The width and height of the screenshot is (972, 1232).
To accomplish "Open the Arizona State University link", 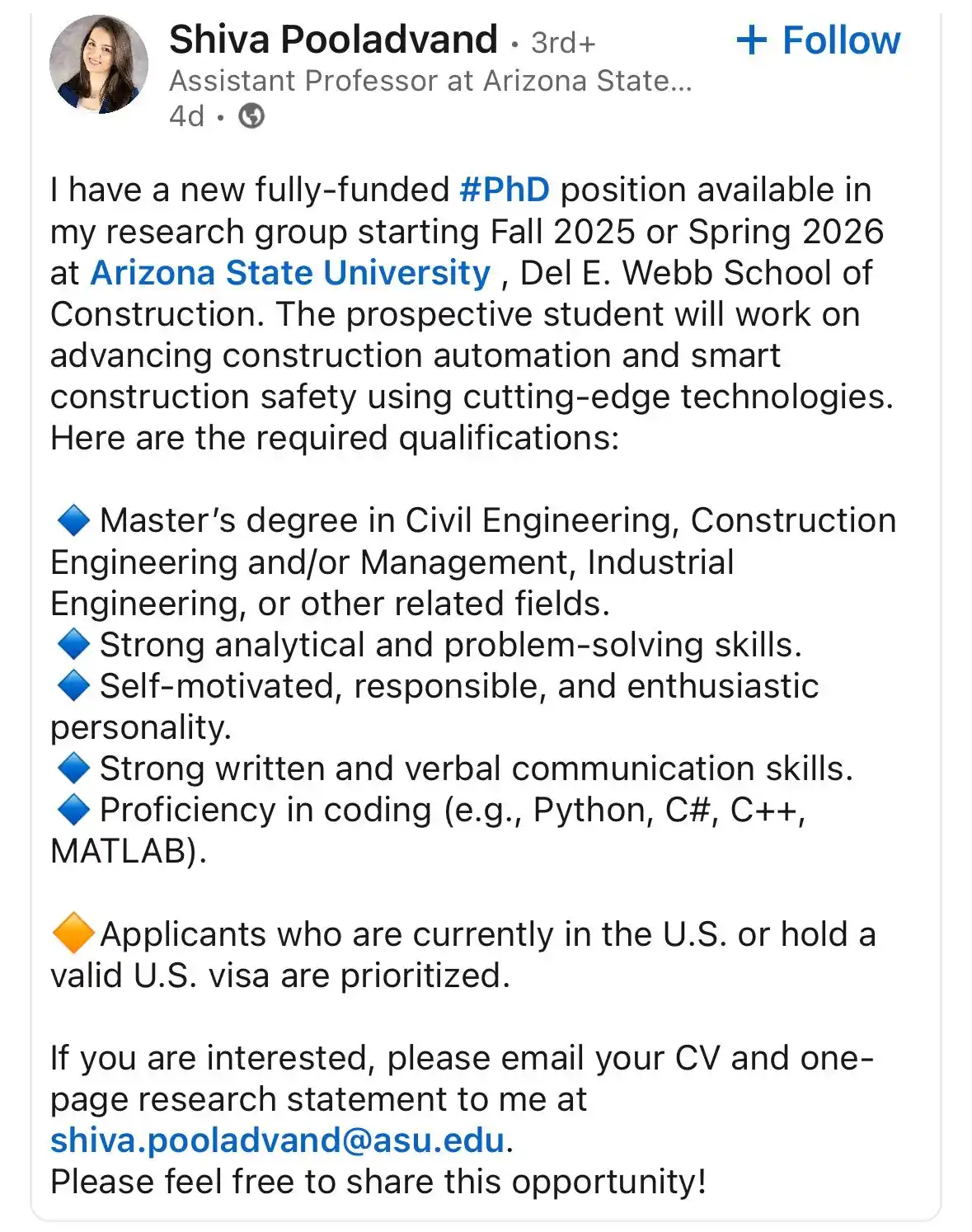I will pos(290,273).
